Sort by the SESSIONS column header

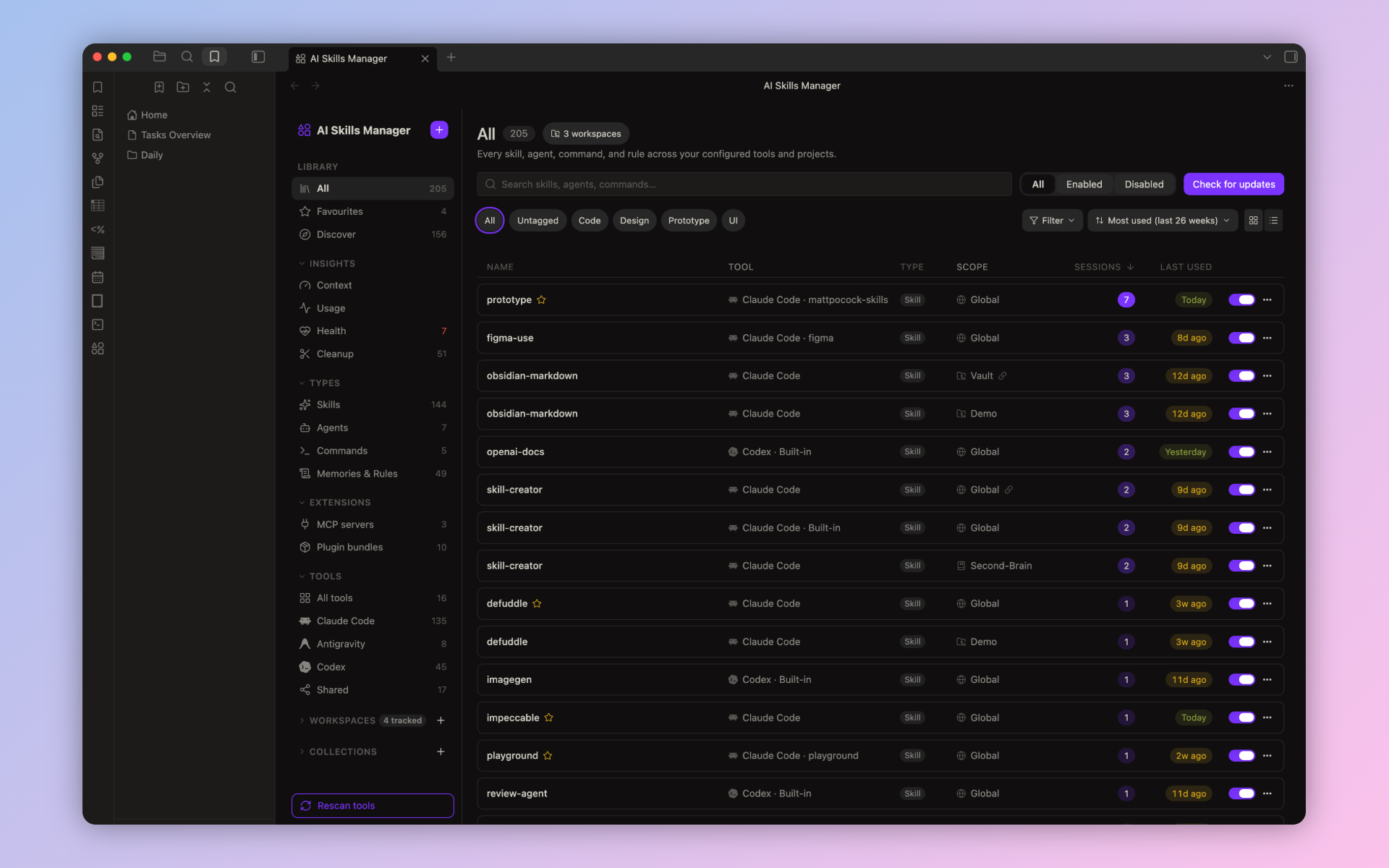pos(1104,267)
